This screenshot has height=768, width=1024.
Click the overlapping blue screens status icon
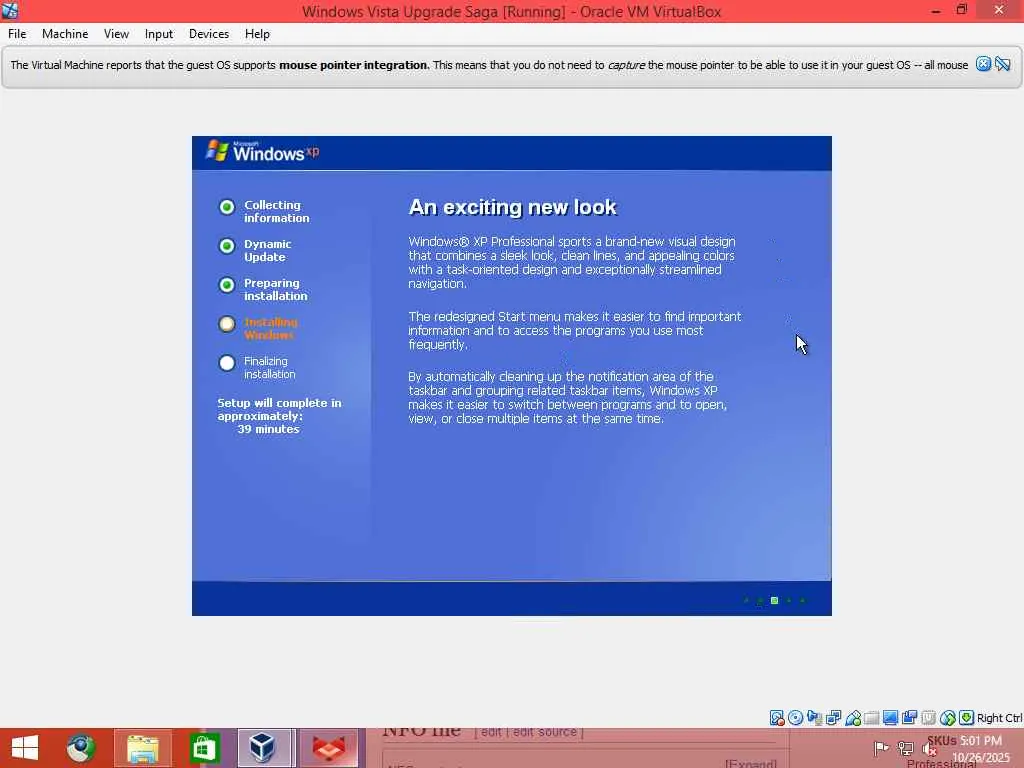click(909, 718)
